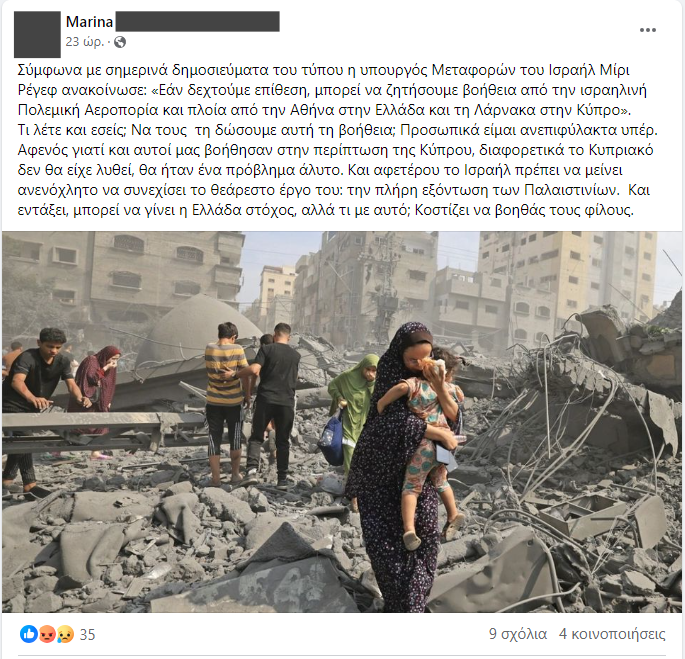Open the three-dots post options menu
This screenshot has height=659, width=685.
[x=647, y=30]
